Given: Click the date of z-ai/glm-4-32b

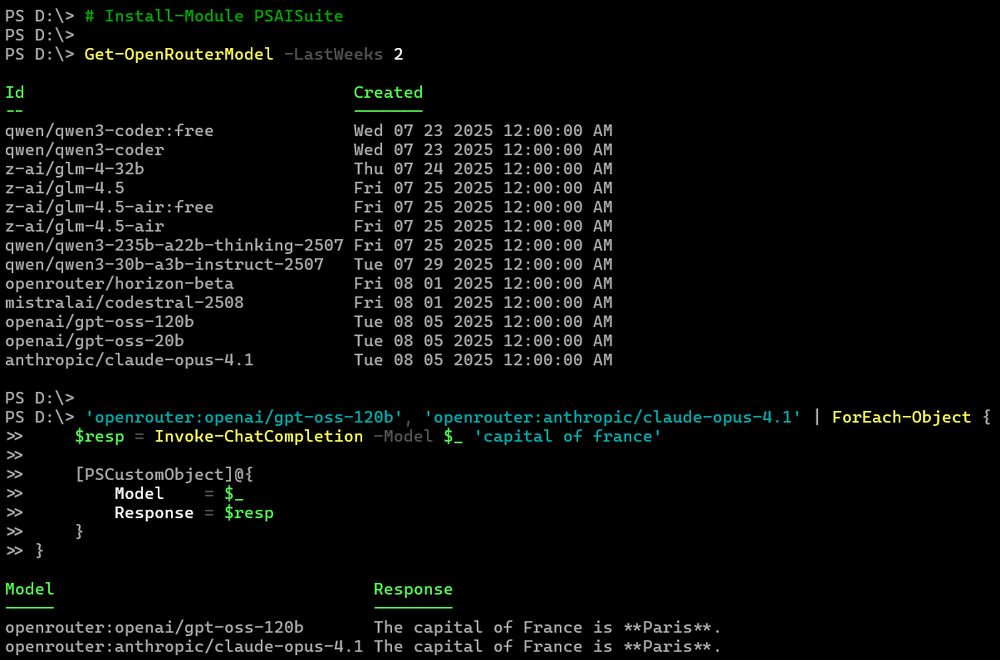Looking at the screenshot, I should [x=483, y=169].
